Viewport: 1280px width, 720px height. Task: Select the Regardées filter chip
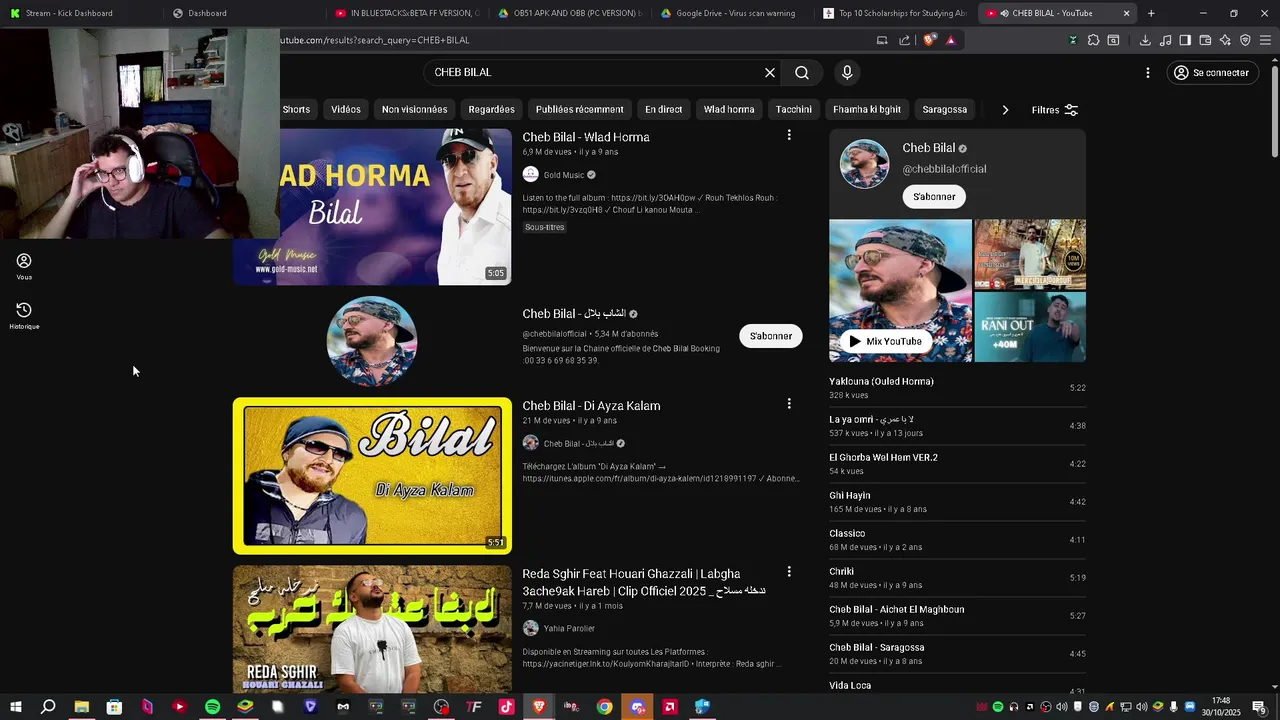[x=491, y=110]
